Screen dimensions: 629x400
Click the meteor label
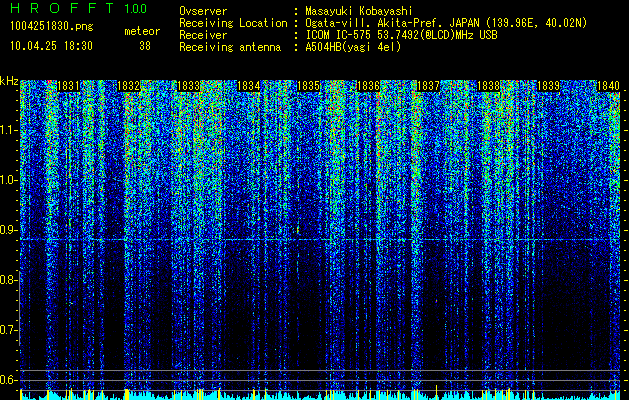click(142, 31)
